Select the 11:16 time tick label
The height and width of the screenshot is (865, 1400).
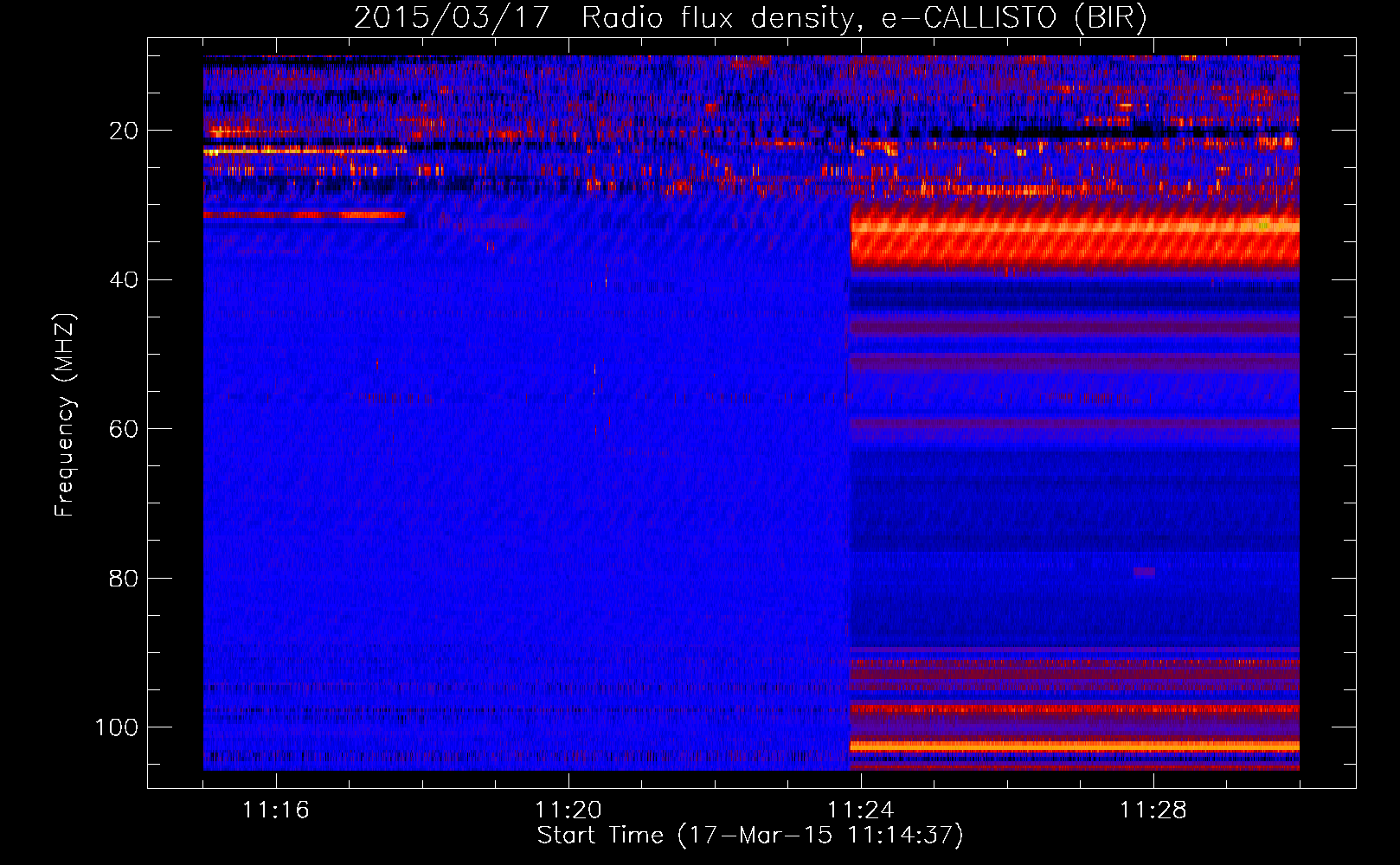click(276, 811)
